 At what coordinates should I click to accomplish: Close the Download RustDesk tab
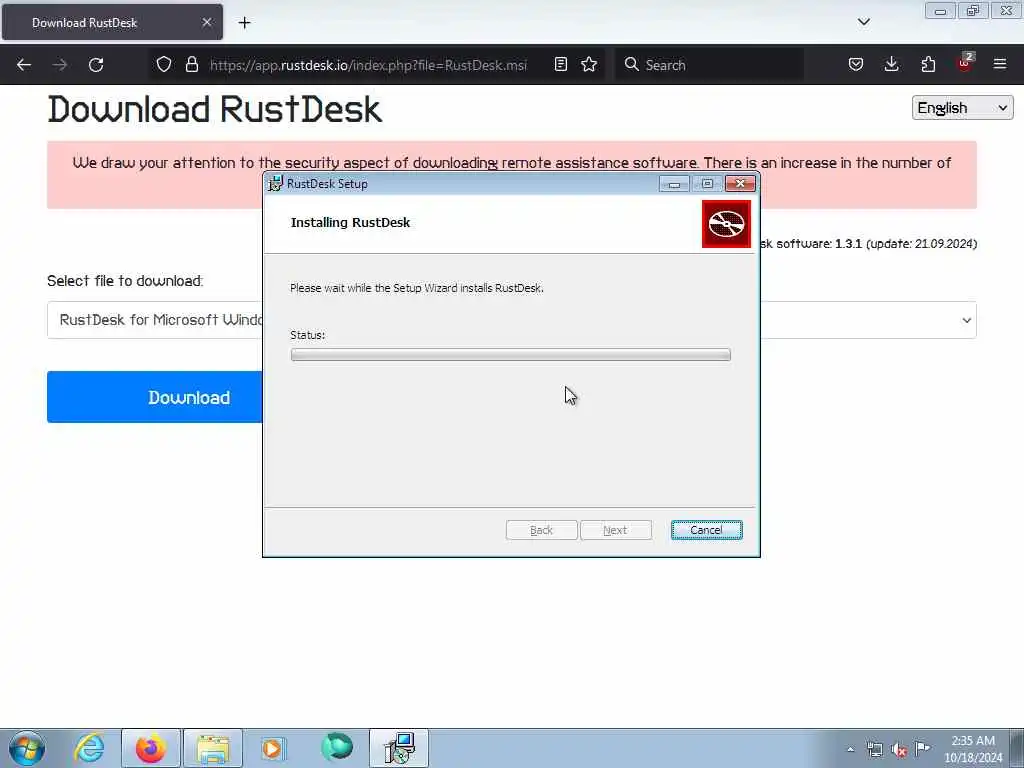pyautogui.click(x=206, y=22)
